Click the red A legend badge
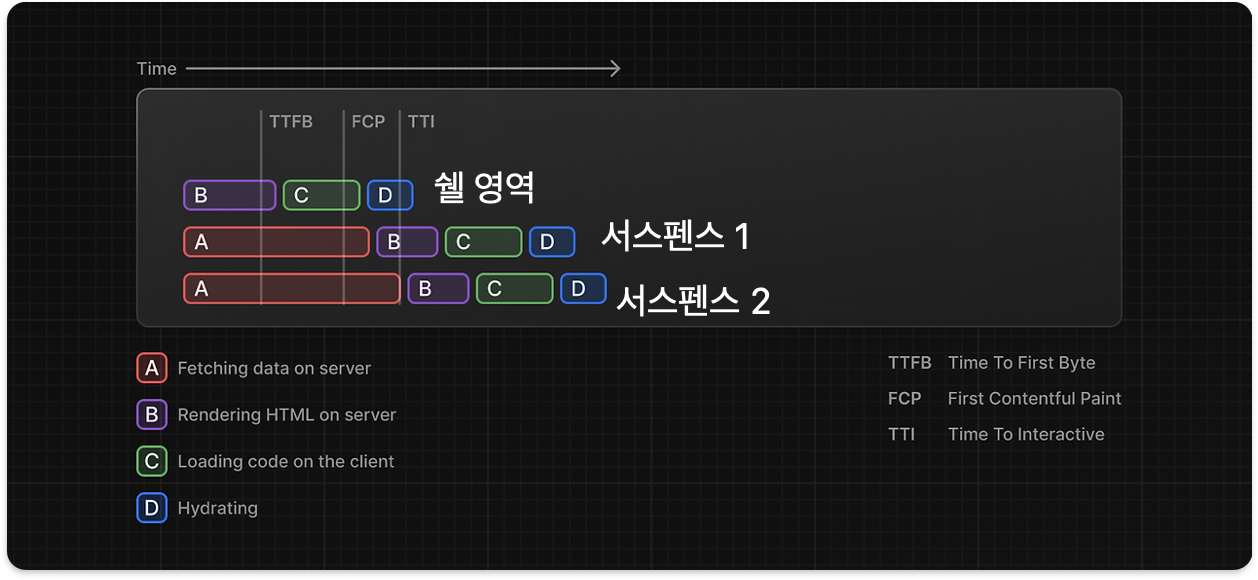 [152, 368]
